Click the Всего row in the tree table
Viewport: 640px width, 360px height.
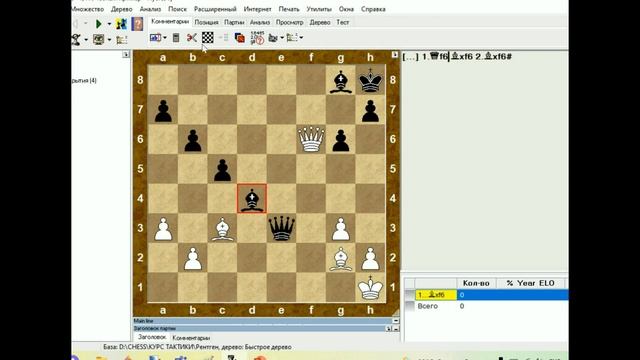point(486,306)
